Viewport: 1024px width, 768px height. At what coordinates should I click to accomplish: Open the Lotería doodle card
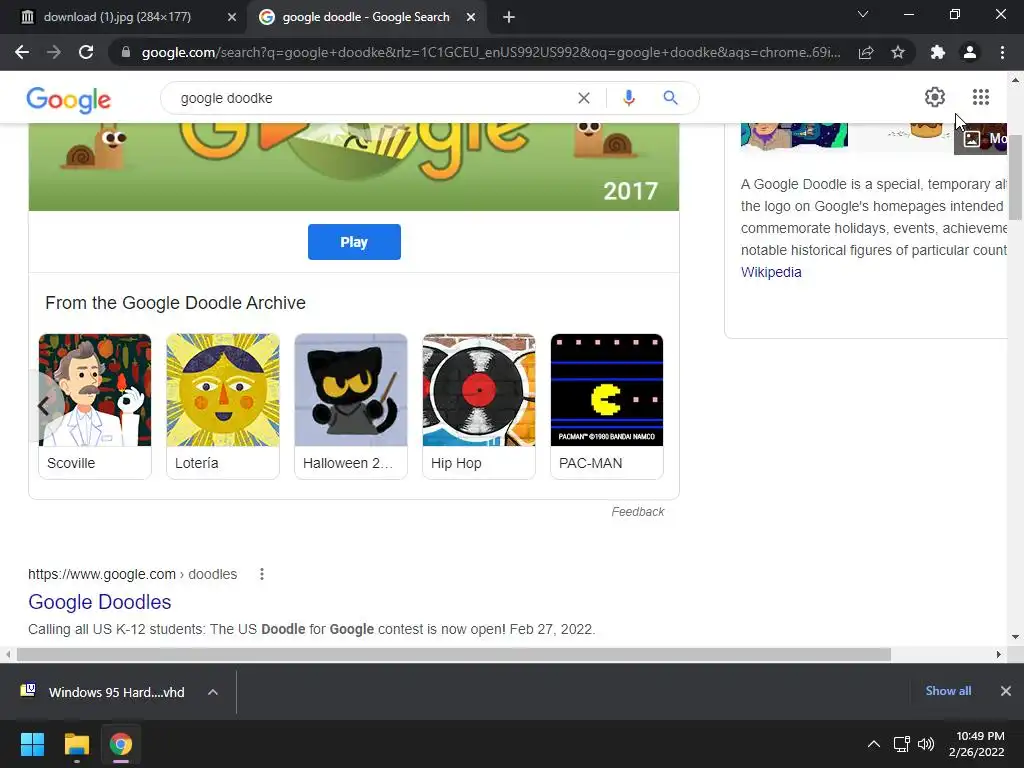click(x=223, y=406)
